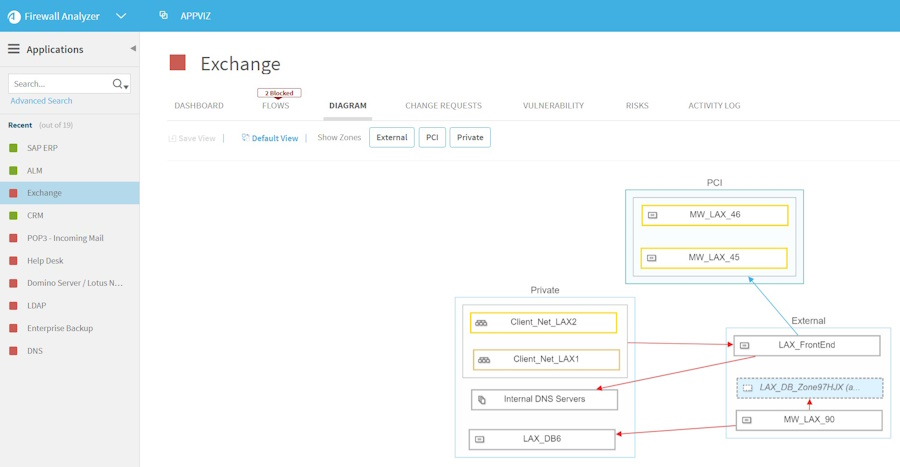Open Advanced Search link
Screen dimensions: 900x467
point(41,101)
